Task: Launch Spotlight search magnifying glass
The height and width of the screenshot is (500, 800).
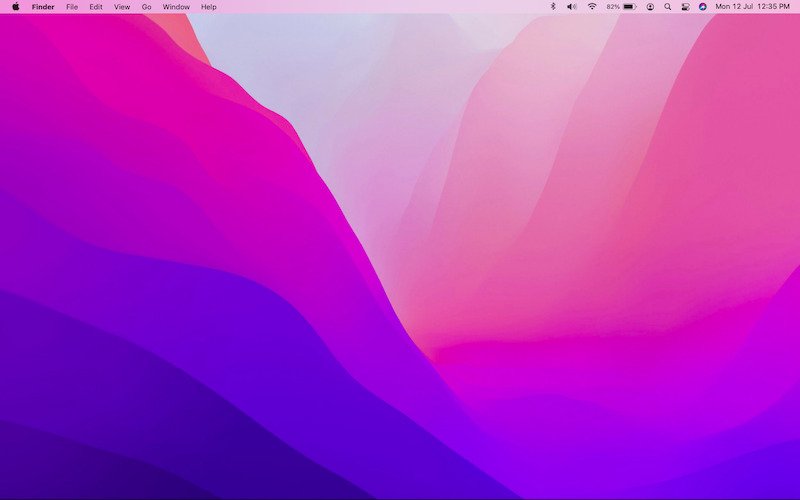Action: click(667, 6)
